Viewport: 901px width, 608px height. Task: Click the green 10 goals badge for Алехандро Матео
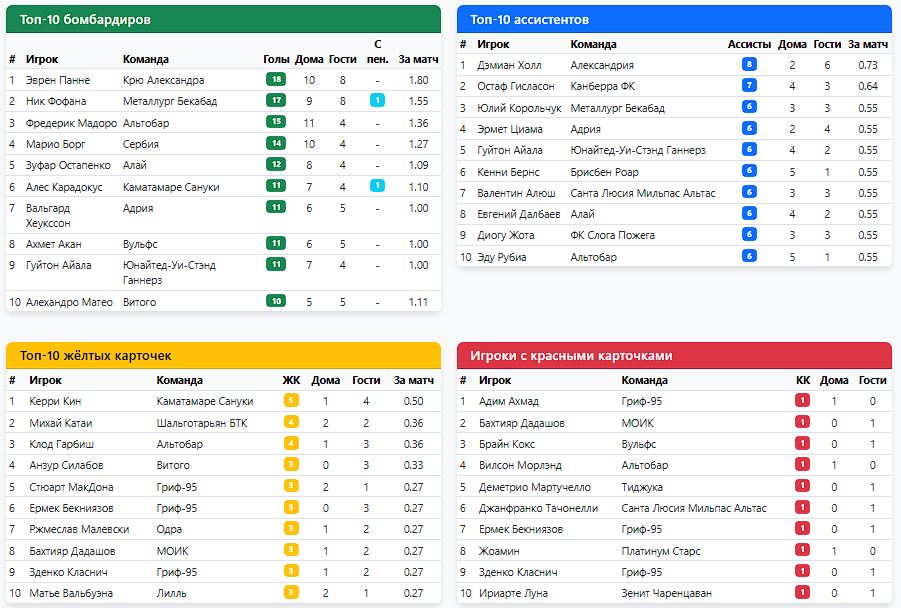[x=275, y=302]
